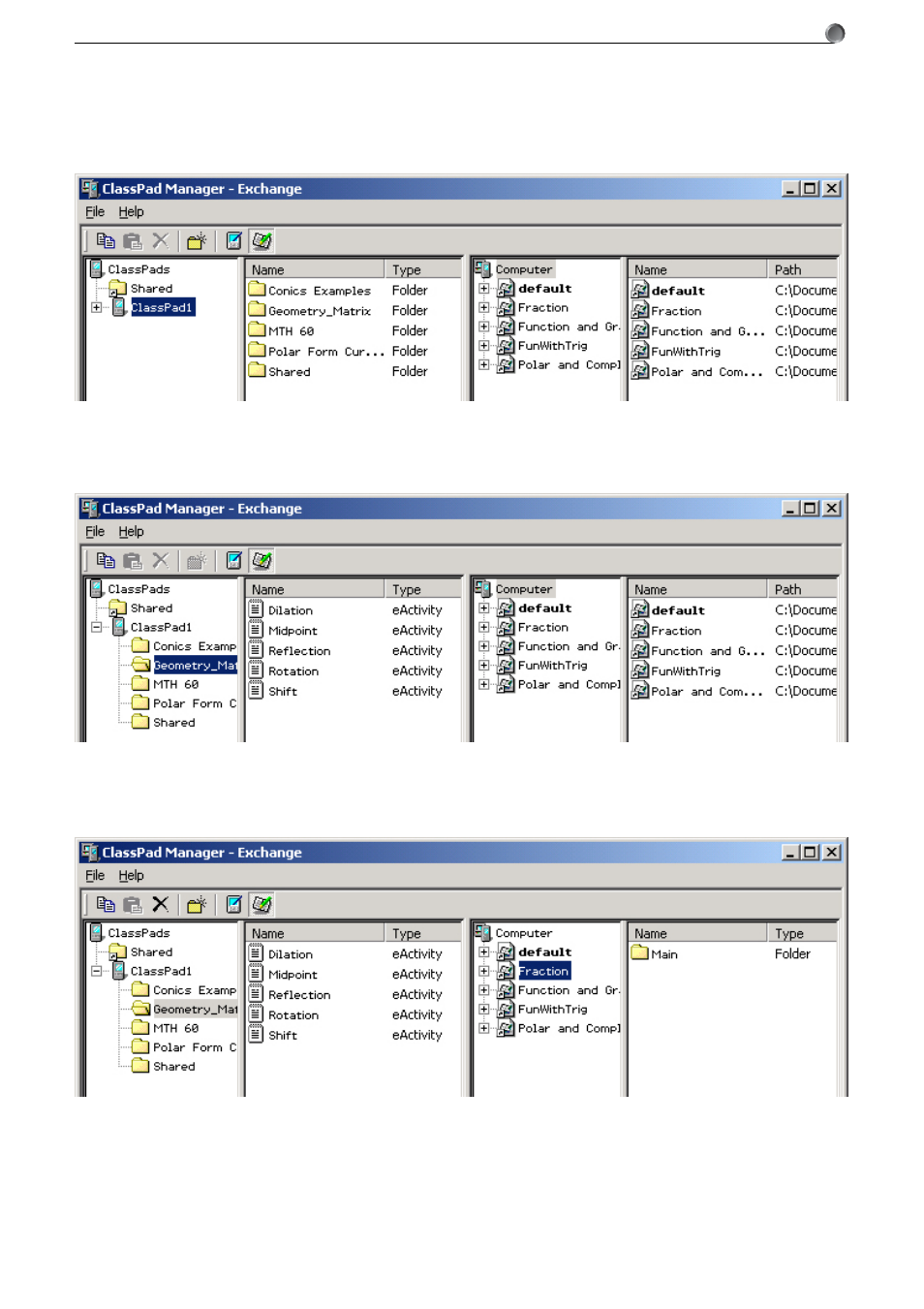924x1309 pixels.
Task: Click Dilation eActivity icon in middle window
Action: tap(256, 609)
